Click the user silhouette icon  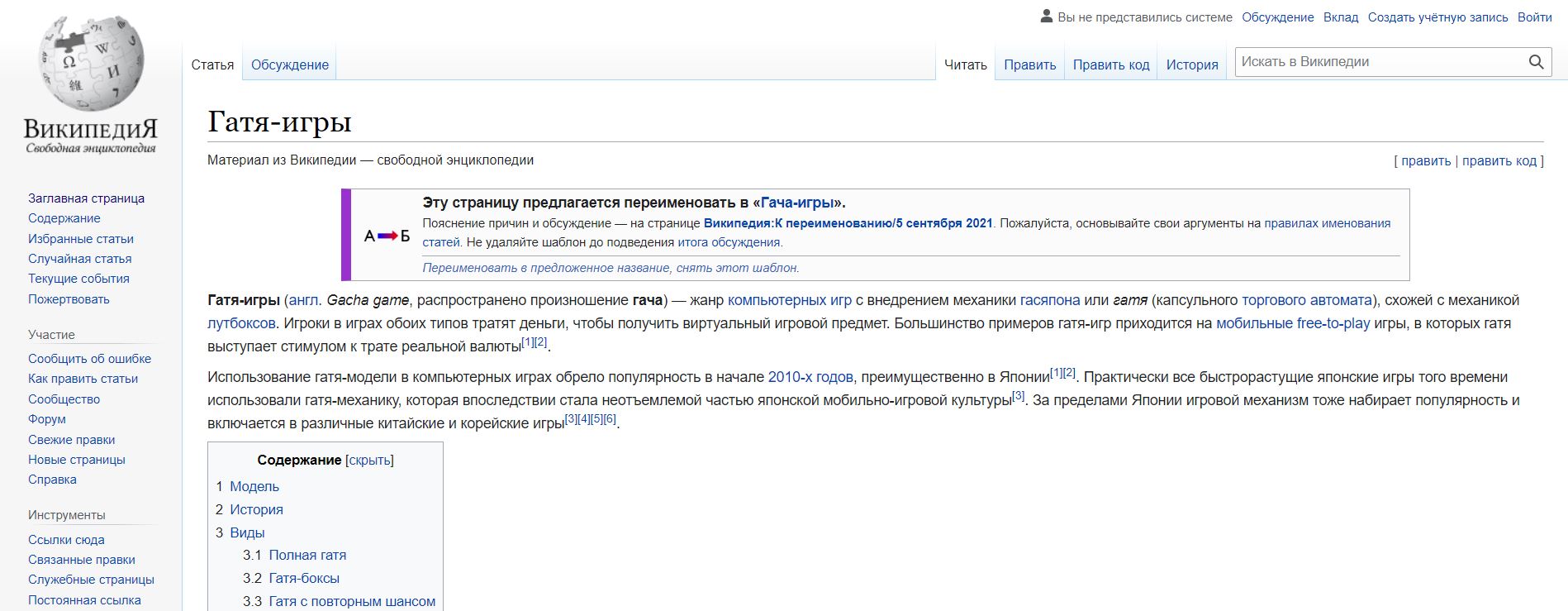tap(1047, 17)
